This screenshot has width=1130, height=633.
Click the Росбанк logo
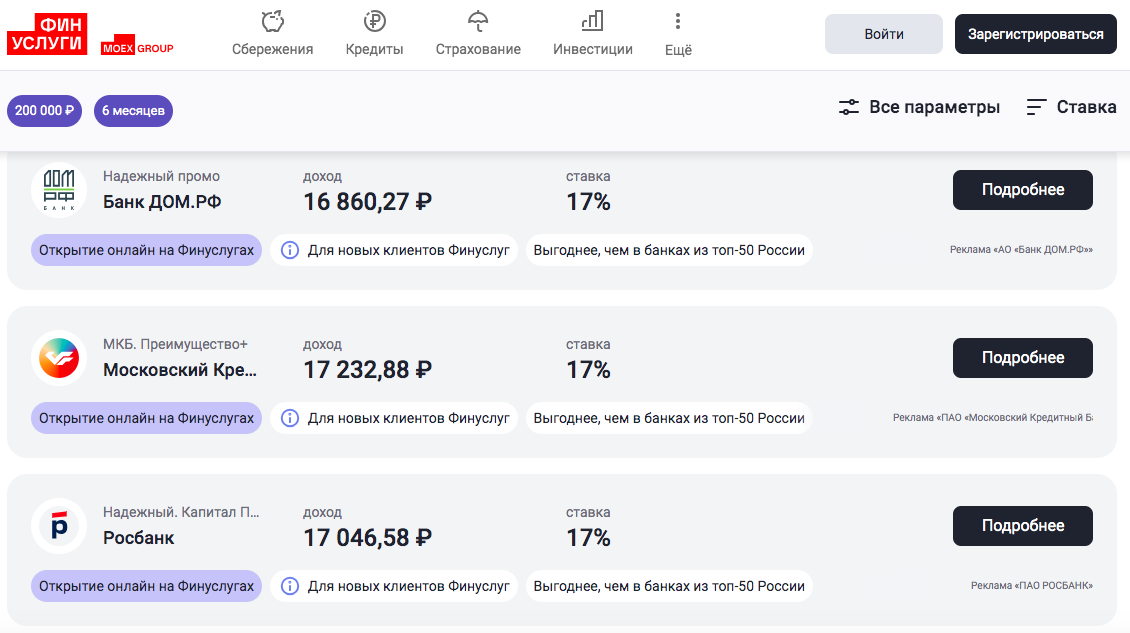[59, 526]
